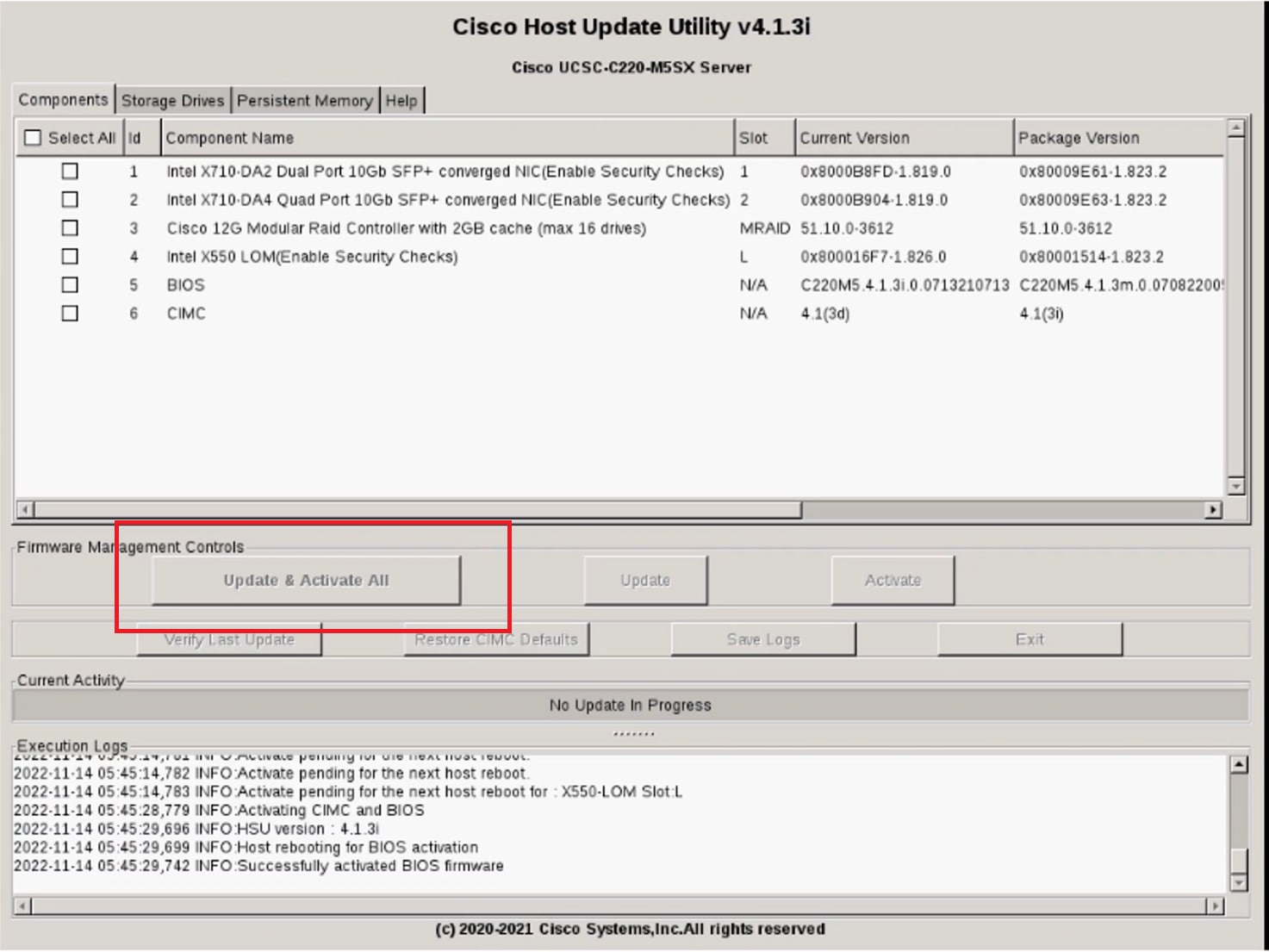Screen dimensions: 1269x952
Task: Select the Intel X550 LOM component name
Action: pos(312,257)
